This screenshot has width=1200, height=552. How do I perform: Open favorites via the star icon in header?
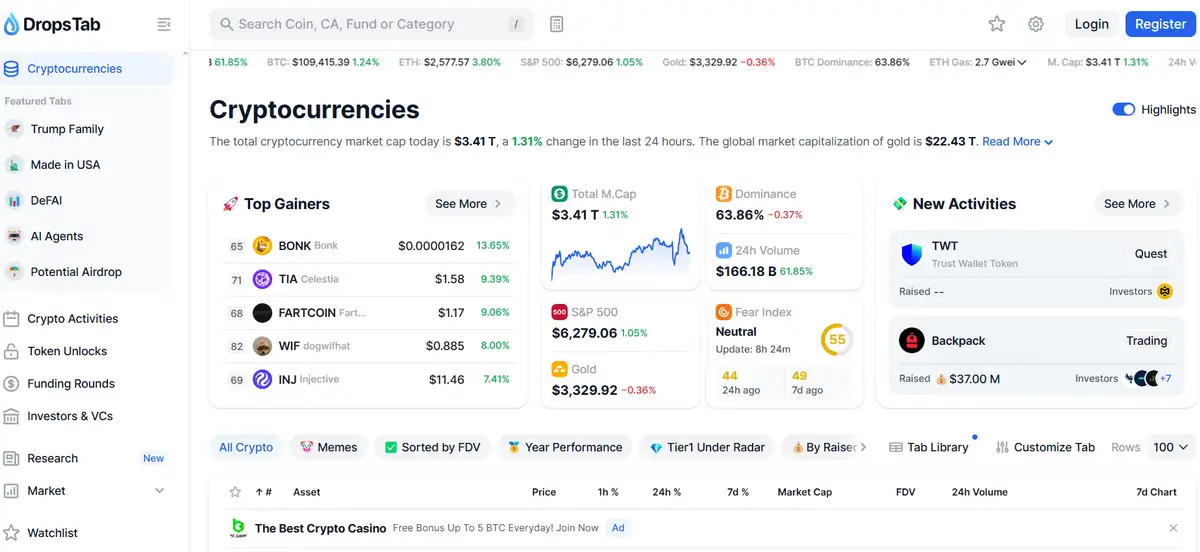point(996,24)
